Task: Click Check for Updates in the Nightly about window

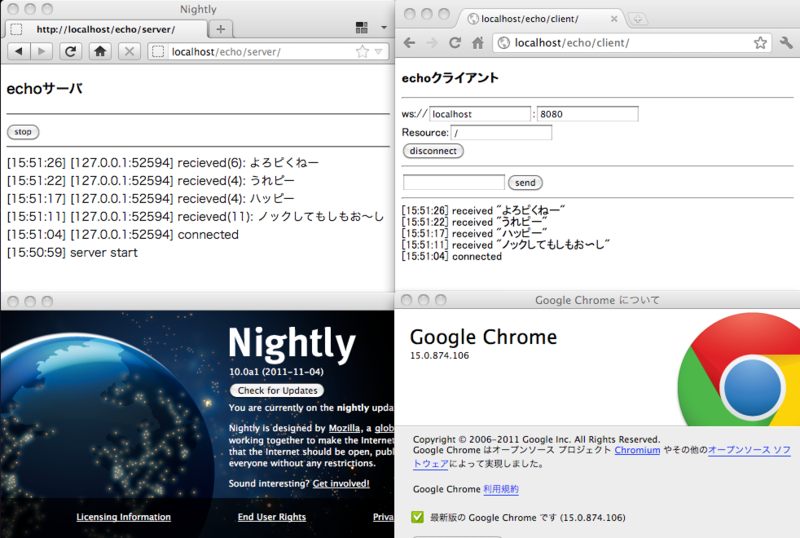Action: click(277, 390)
